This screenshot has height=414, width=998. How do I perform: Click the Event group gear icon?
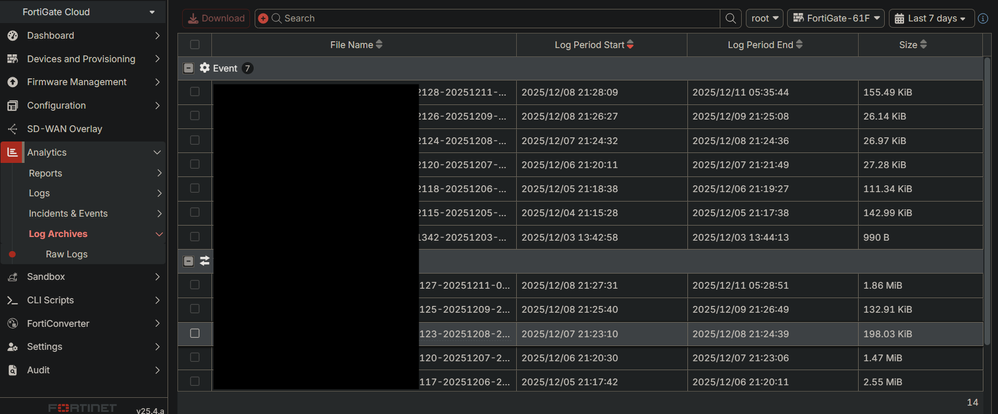point(204,68)
